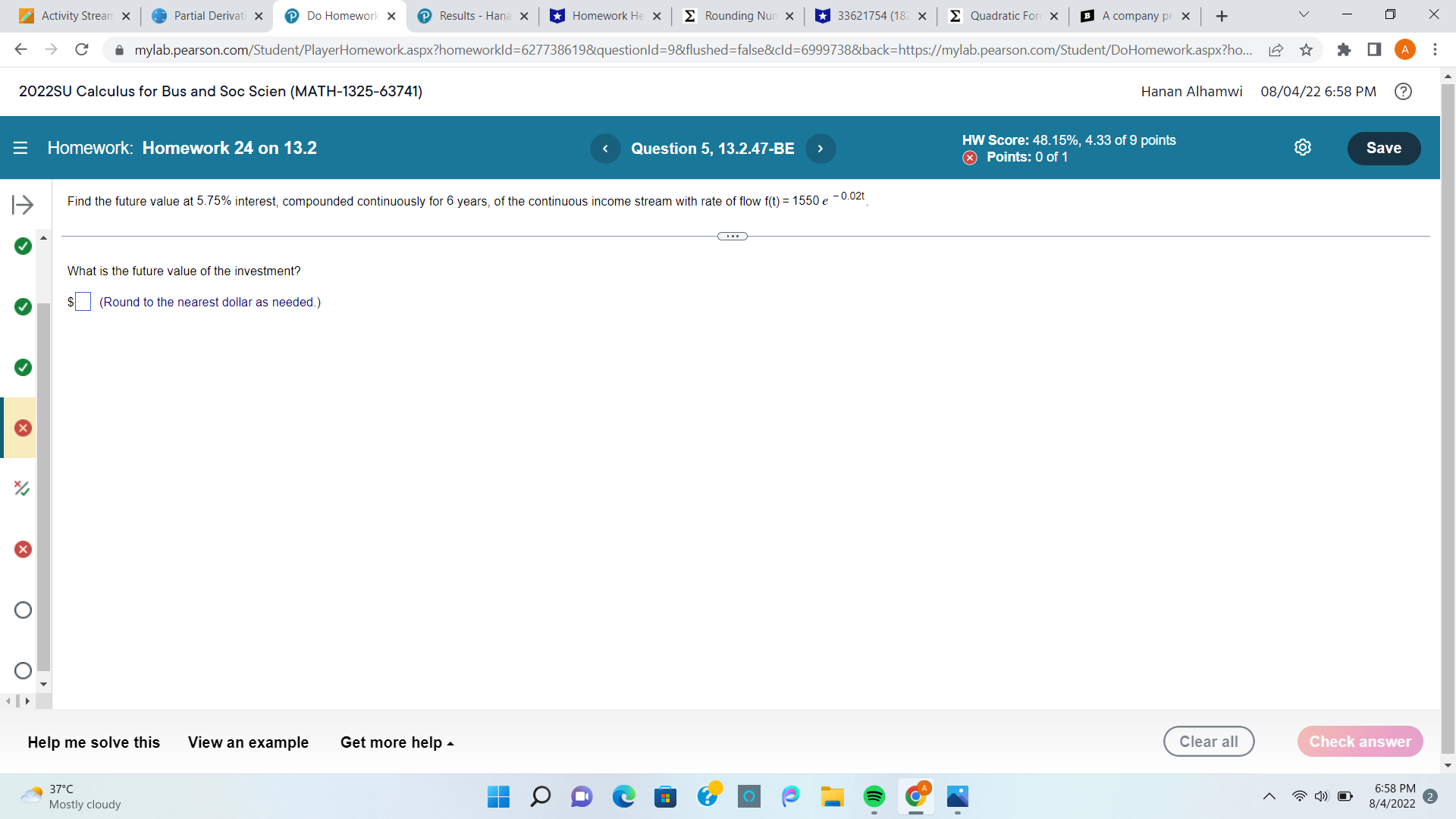Open the homework hamburger menu
Image resolution: width=1456 pixels, height=819 pixels.
click(x=20, y=148)
